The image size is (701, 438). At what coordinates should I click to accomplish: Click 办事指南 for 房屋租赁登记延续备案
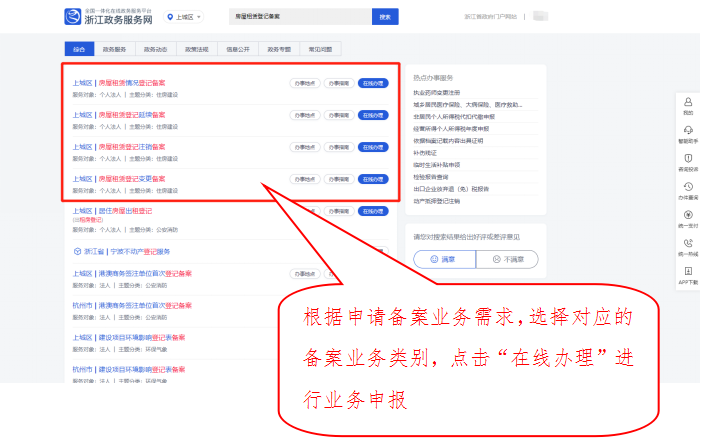pos(339,115)
